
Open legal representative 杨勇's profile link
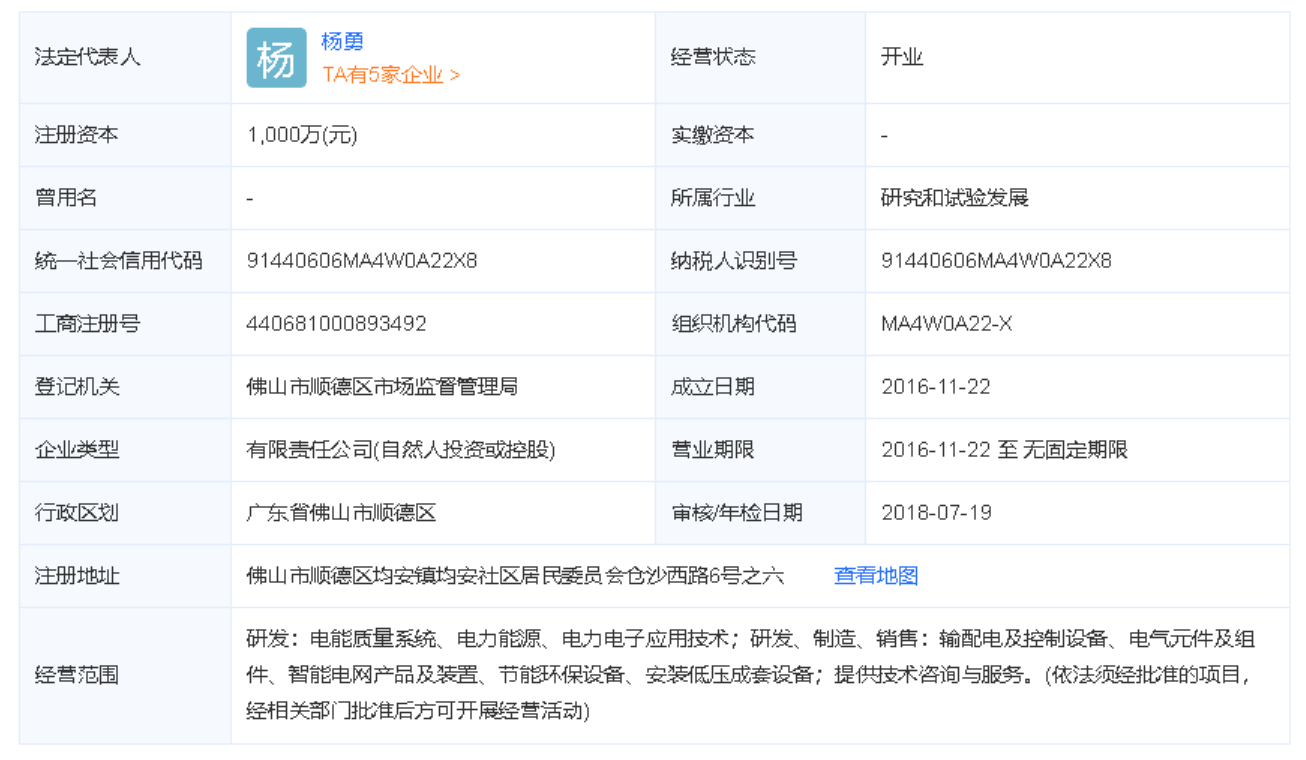342,42
